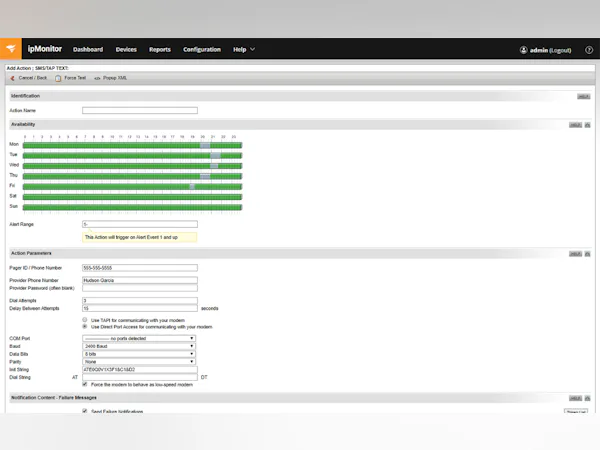Click the Force Test clipboard icon
The height and width of the screenshot is (450, 600).
[58, 78]
